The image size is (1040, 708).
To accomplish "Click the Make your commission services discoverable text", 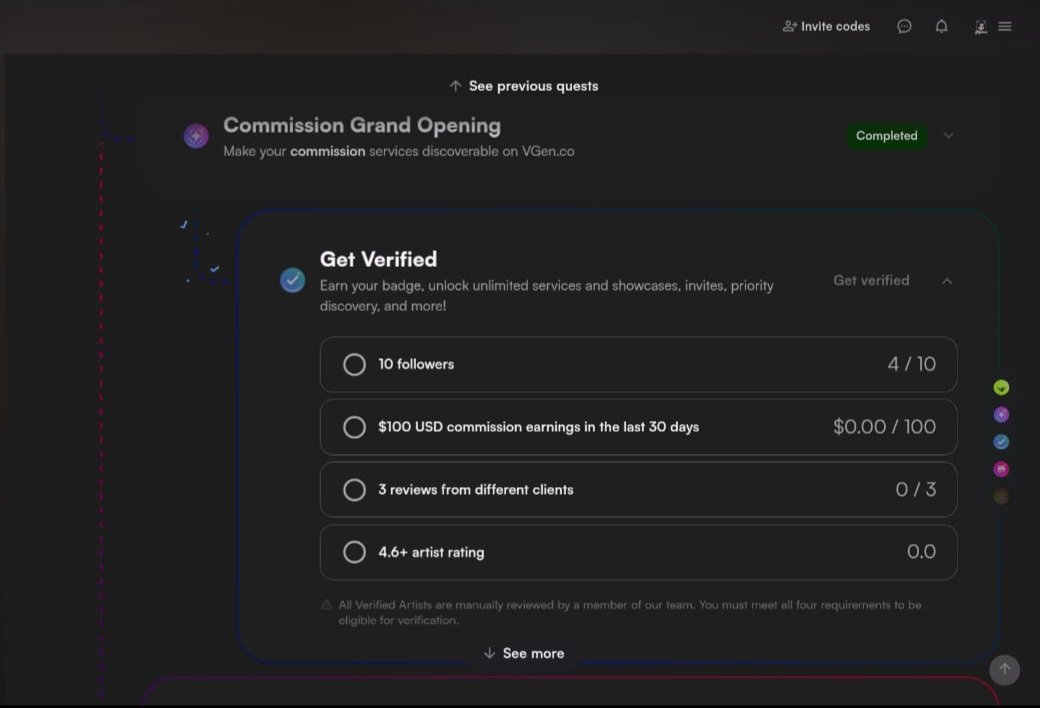I will coord(399,151).
